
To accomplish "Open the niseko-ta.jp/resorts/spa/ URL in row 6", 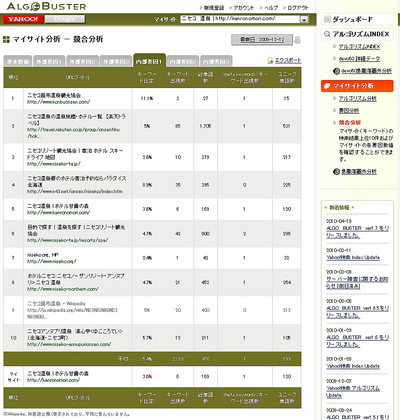I will [x=68, y=240].
